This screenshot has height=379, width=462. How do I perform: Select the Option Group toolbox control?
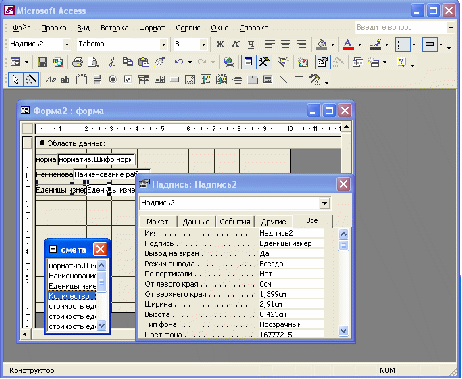(x=81, y=80)
